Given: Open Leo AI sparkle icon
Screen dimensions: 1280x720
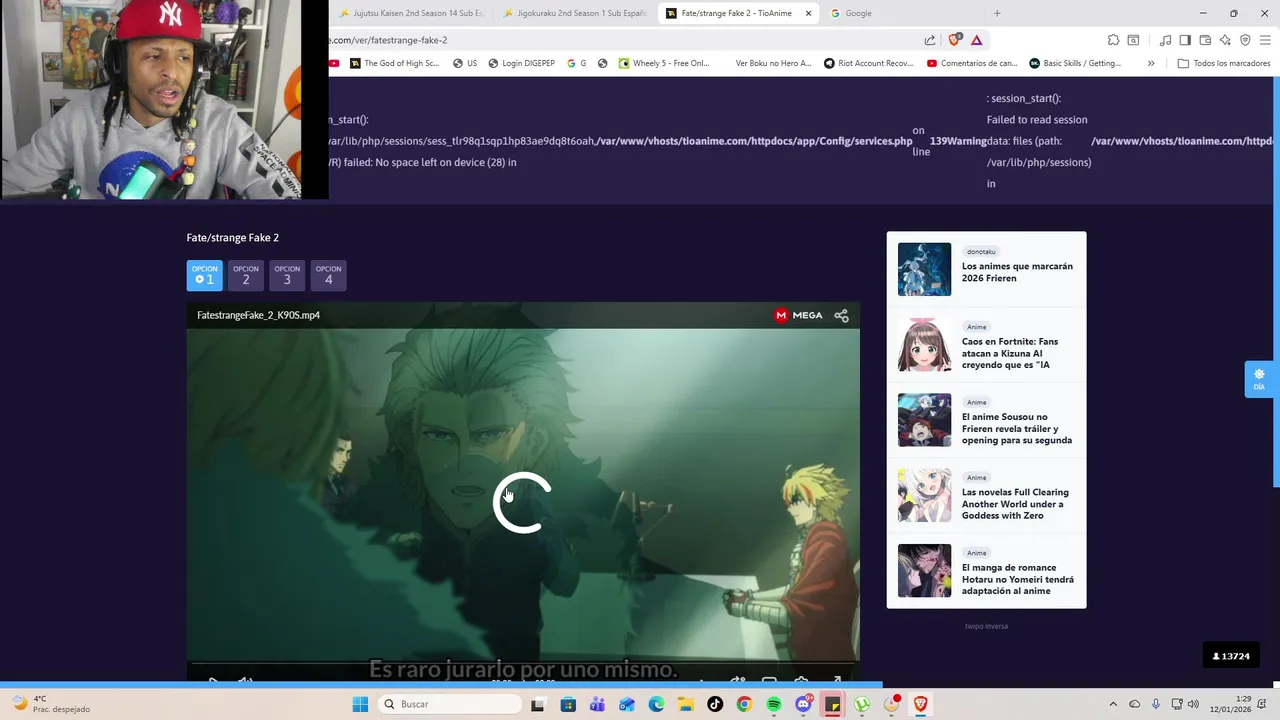Looking at the screenshot, I should [1225, 40].
